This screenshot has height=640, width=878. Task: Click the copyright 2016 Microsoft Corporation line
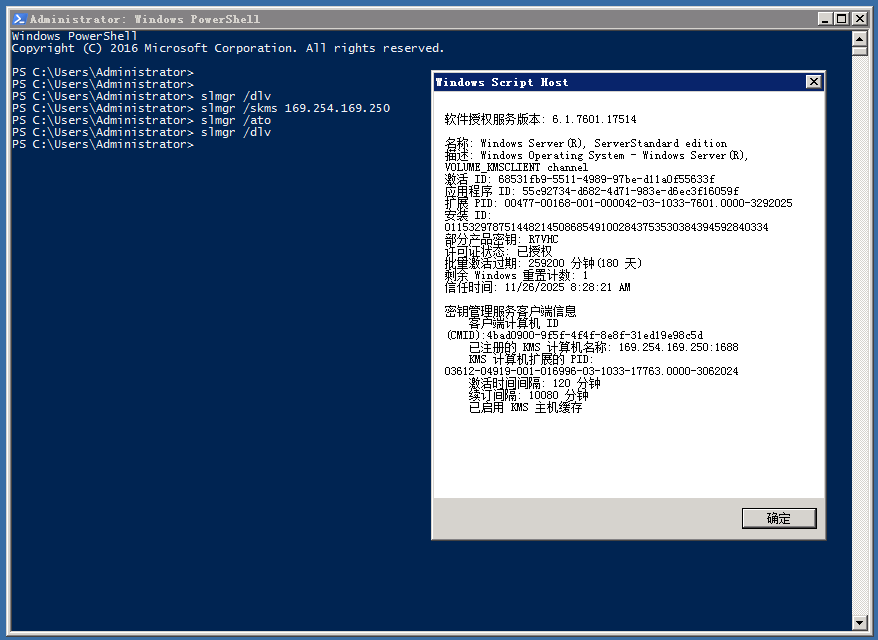pos(228,48)
